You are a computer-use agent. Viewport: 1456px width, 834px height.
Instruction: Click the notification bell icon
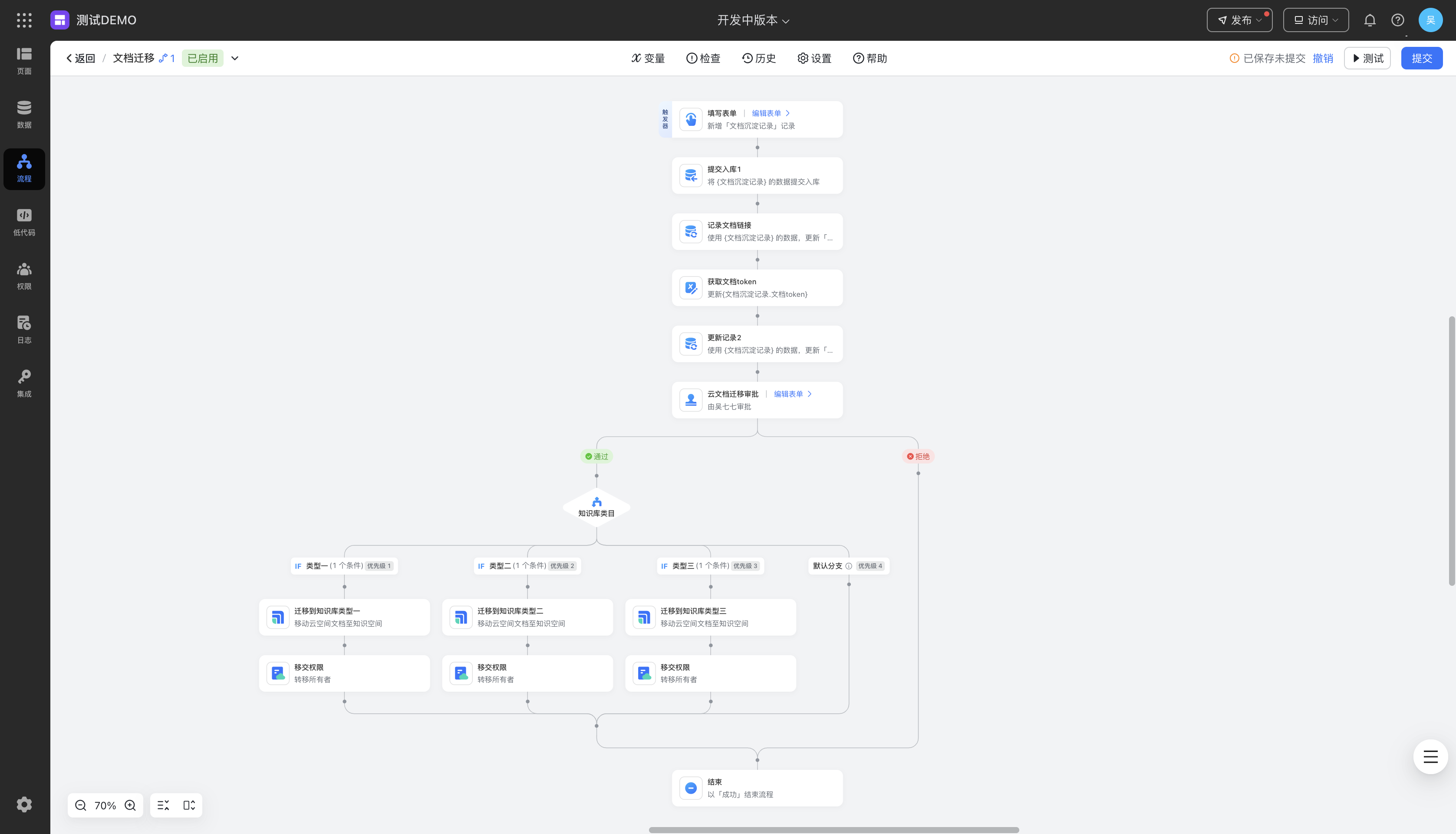[x=1370, y=20]
